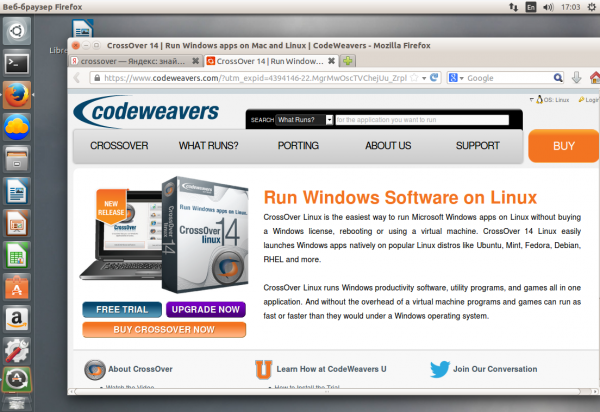Click the network indicator in top panel
This screenshot has height=412, width=600.
tap(513, 7)
